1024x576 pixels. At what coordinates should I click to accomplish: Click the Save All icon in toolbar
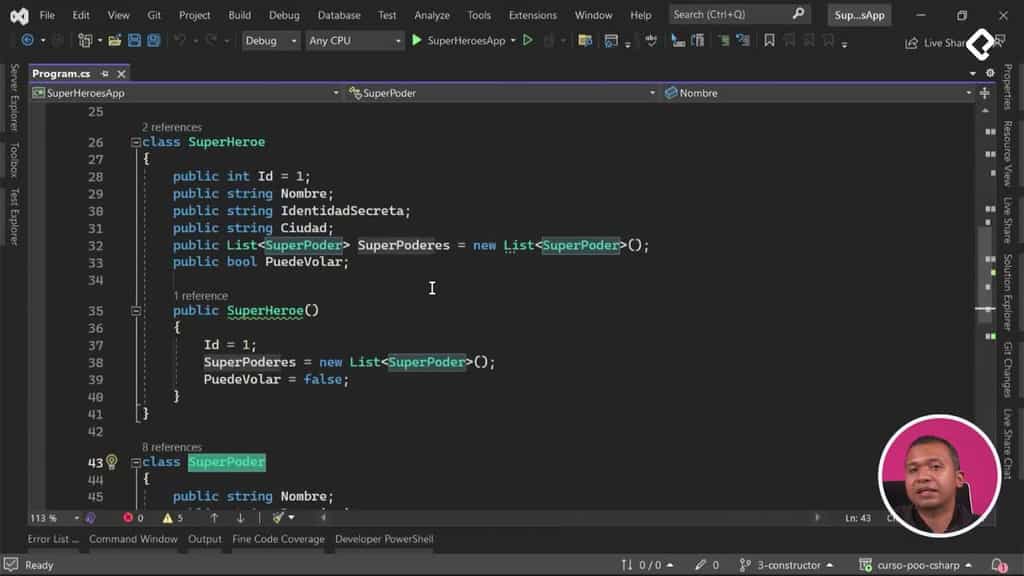(x=153, y=42)
